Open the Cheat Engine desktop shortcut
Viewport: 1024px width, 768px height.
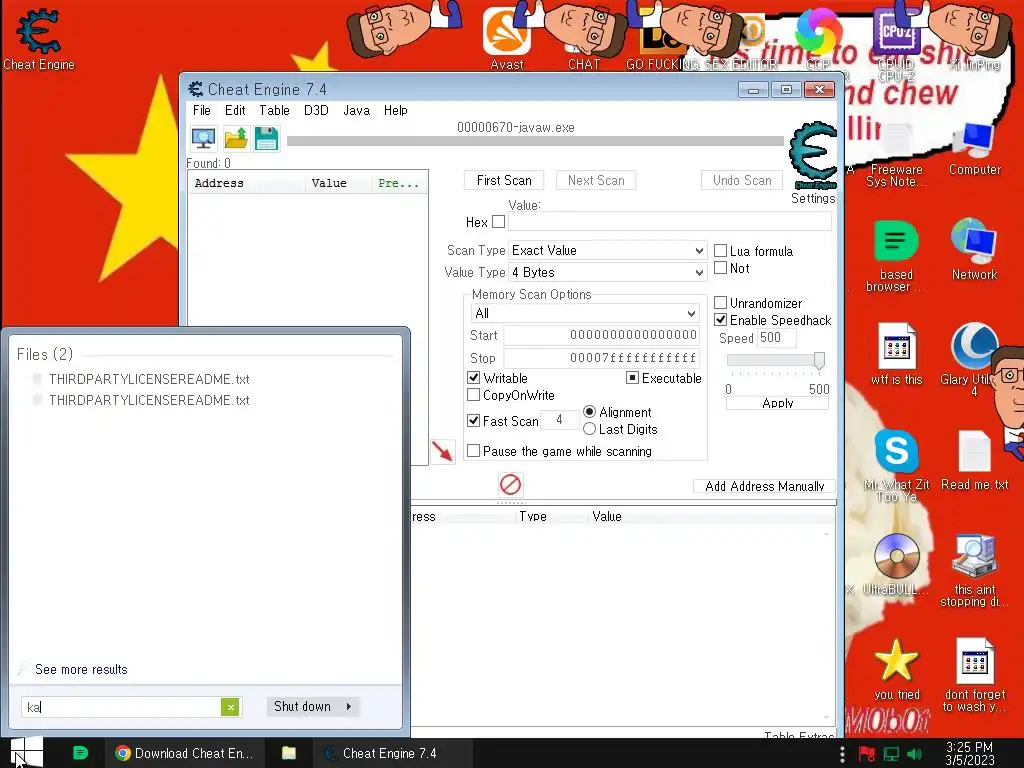point(39,38)
